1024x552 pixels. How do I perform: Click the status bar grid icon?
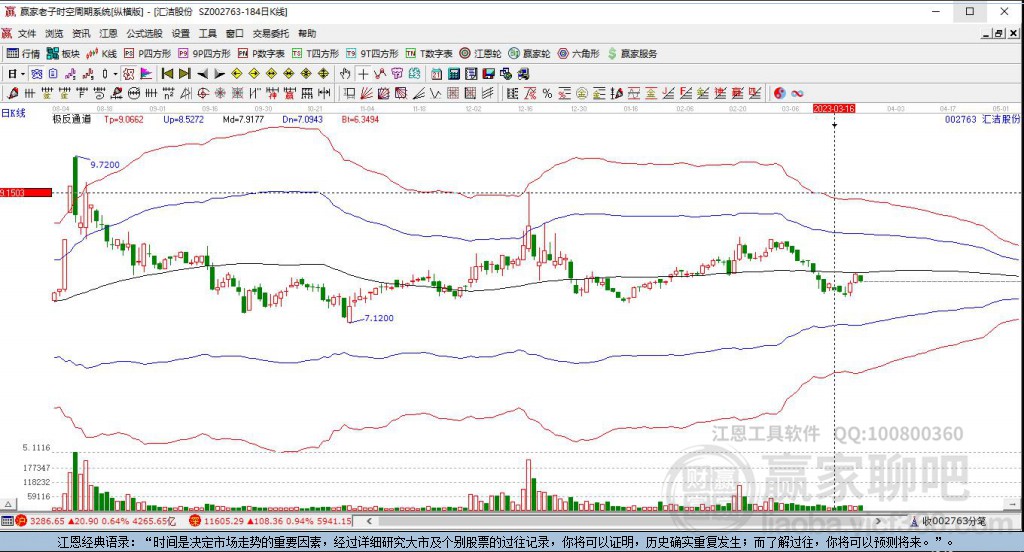7,521
